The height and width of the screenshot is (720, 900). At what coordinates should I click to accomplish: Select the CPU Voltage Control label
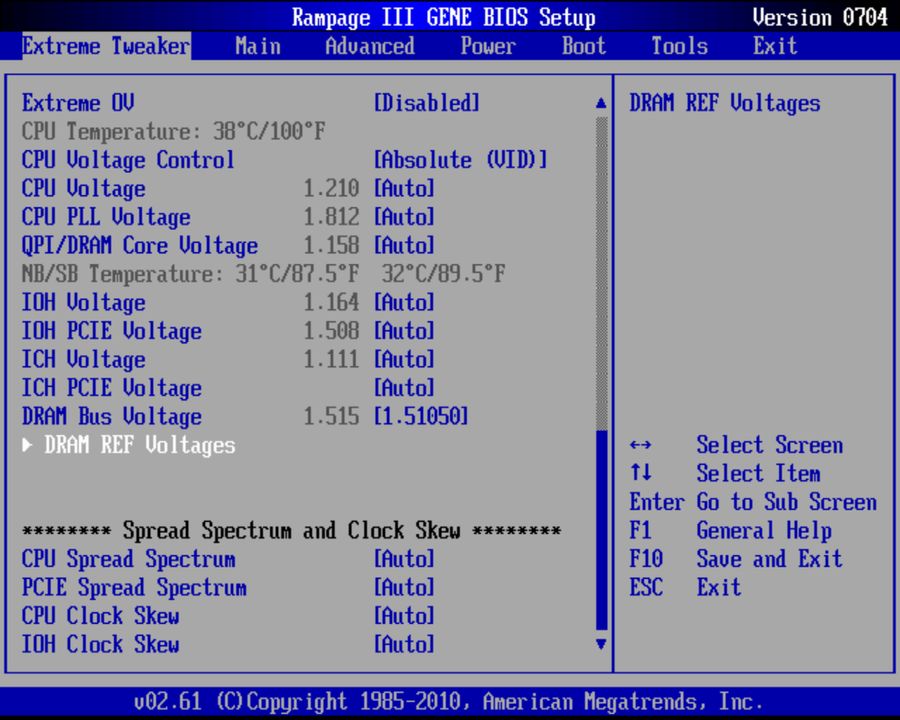pyautogui.click(x=128, y=160)
